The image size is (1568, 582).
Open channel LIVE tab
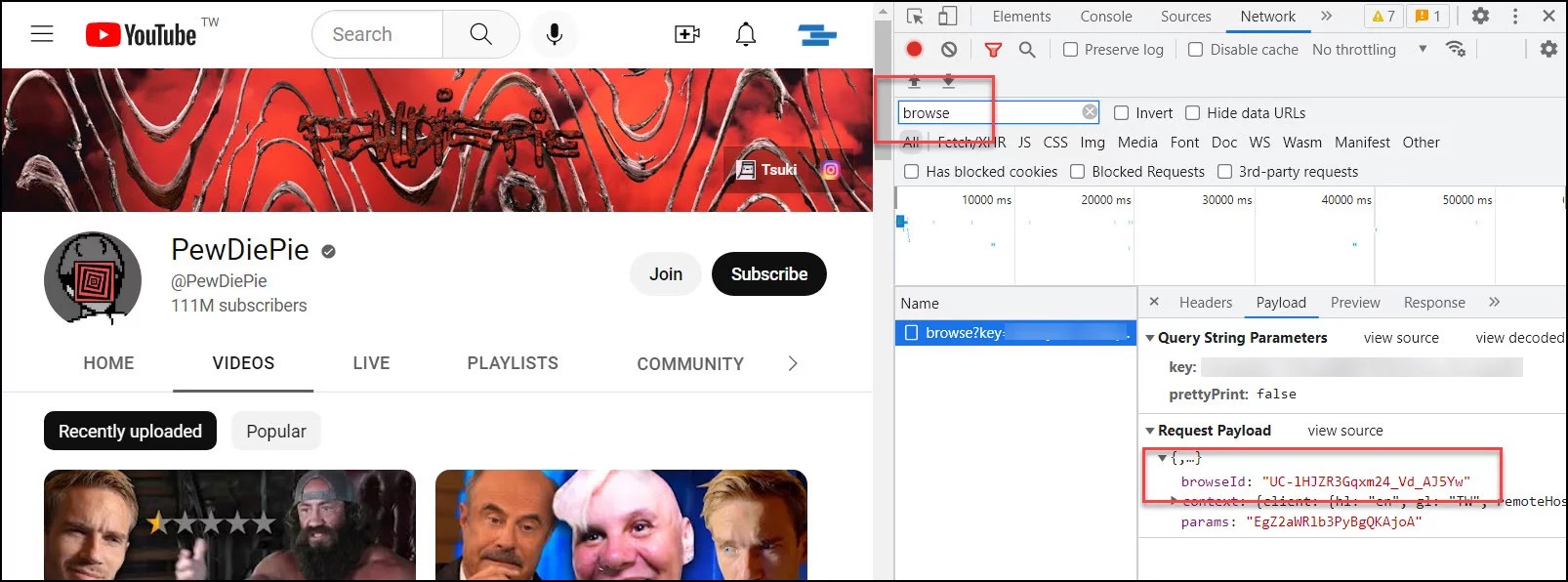pos(371,363)
